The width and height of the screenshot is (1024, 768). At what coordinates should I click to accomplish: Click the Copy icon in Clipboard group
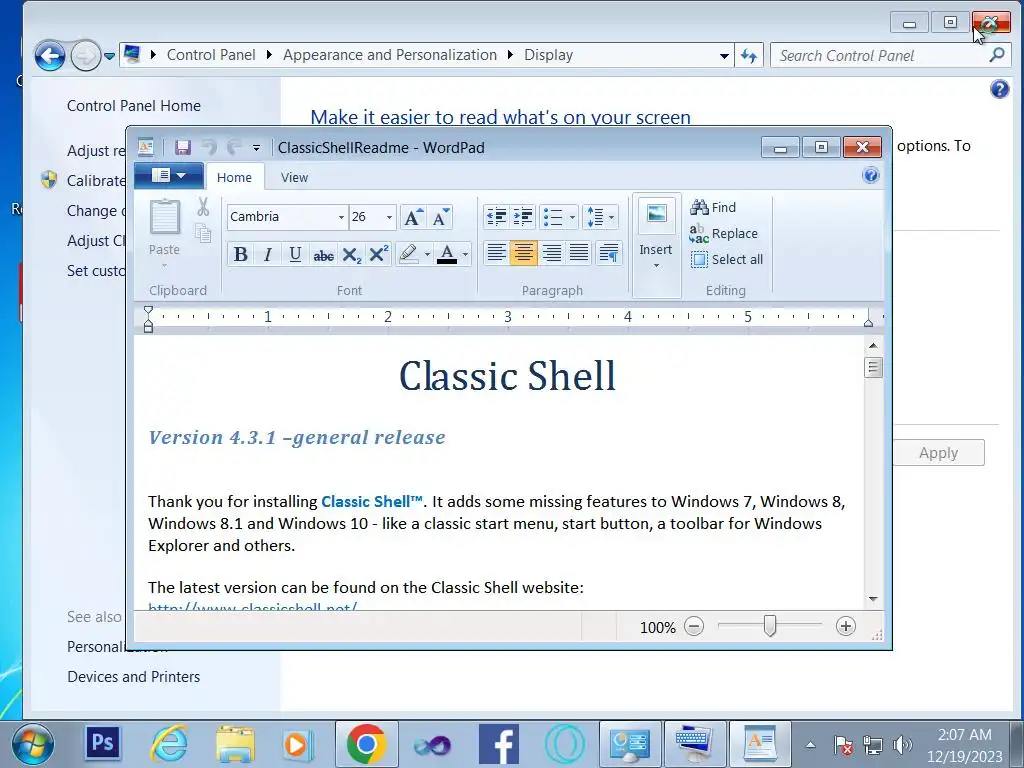point(203,233)
